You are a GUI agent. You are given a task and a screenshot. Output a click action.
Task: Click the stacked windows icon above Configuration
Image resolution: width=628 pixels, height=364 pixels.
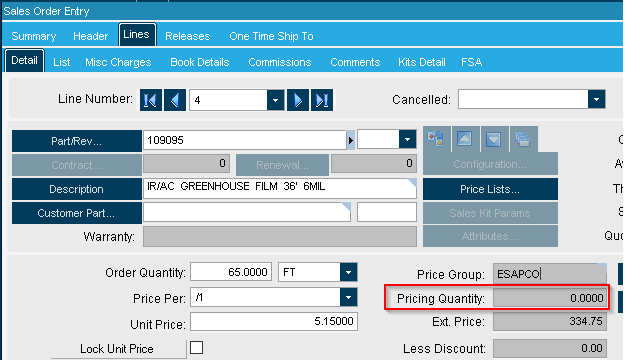click(523, 139)
